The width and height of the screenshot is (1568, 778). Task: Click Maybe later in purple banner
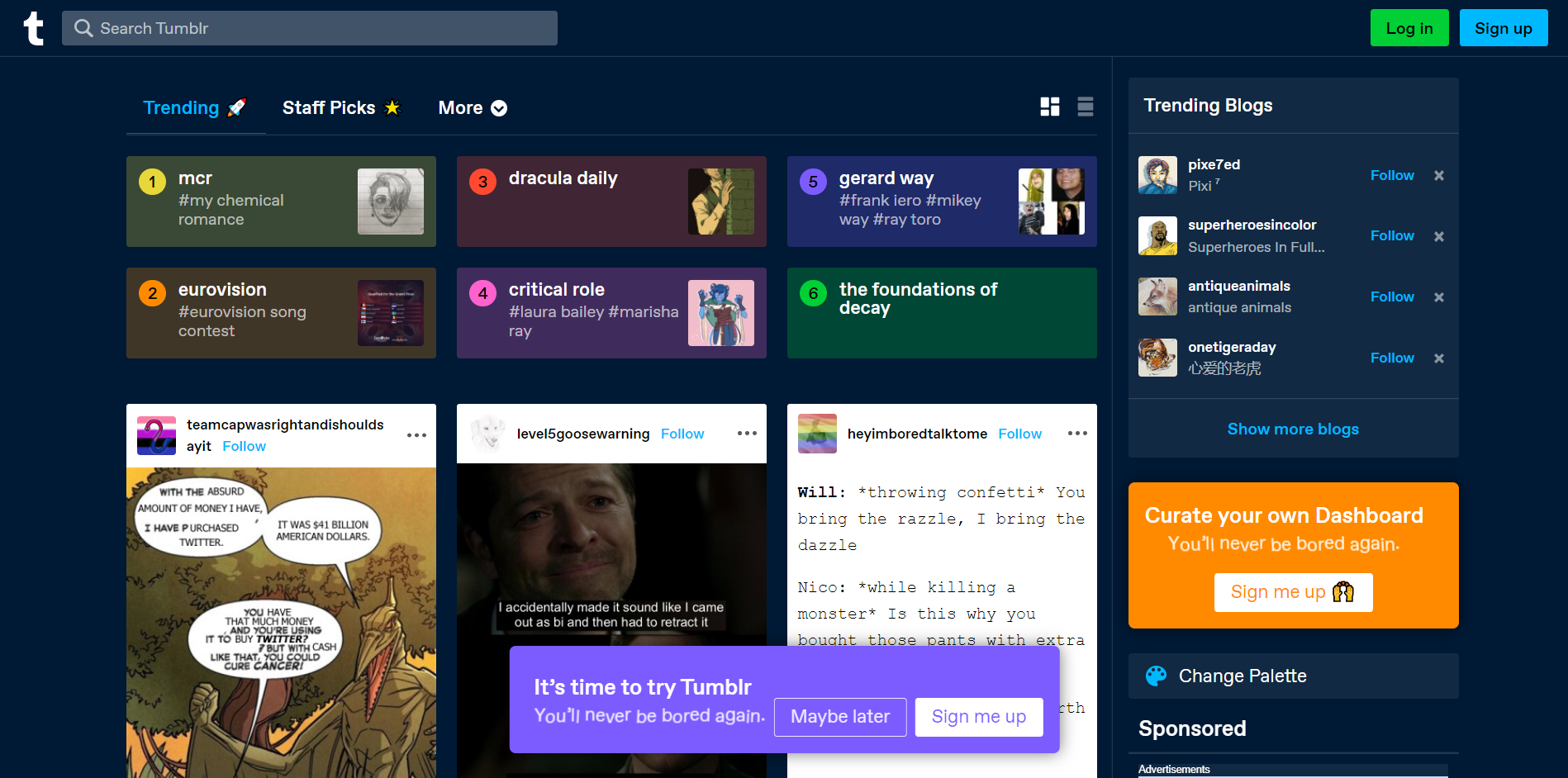[x=840, y=717]
